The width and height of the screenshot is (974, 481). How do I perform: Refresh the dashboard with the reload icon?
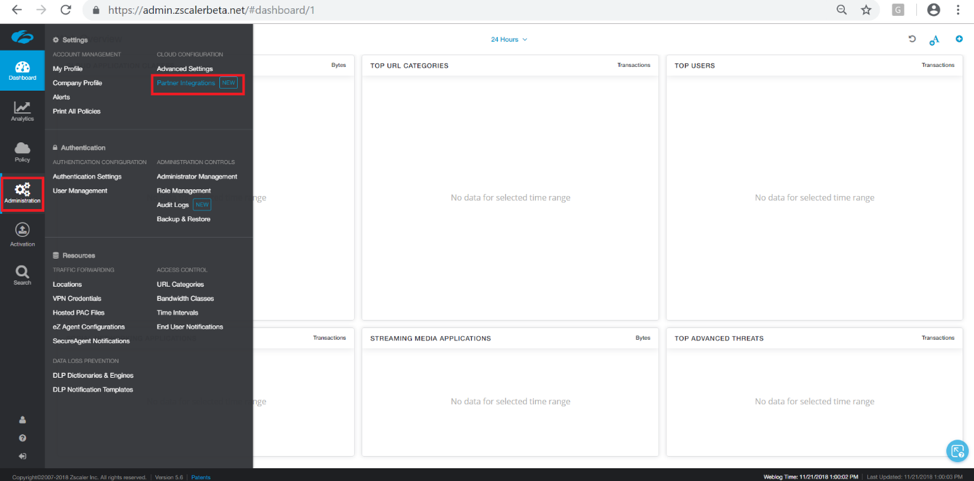pyautogui.click(x=912, y=39)
